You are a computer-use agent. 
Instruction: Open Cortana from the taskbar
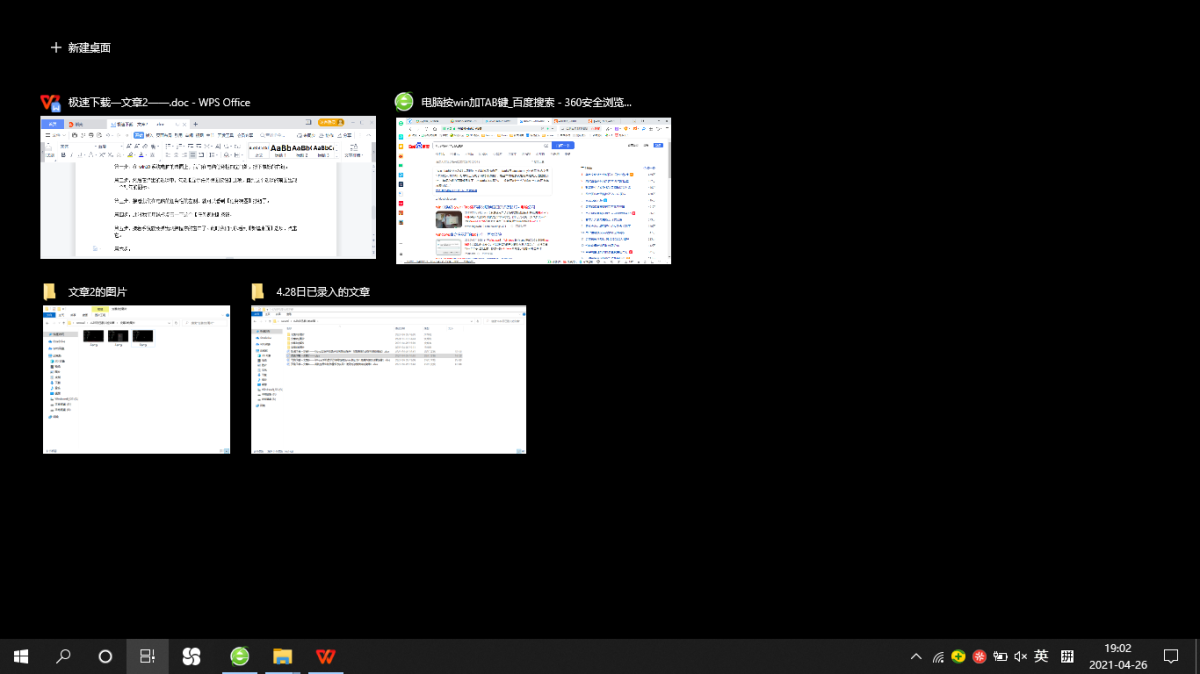105,656
